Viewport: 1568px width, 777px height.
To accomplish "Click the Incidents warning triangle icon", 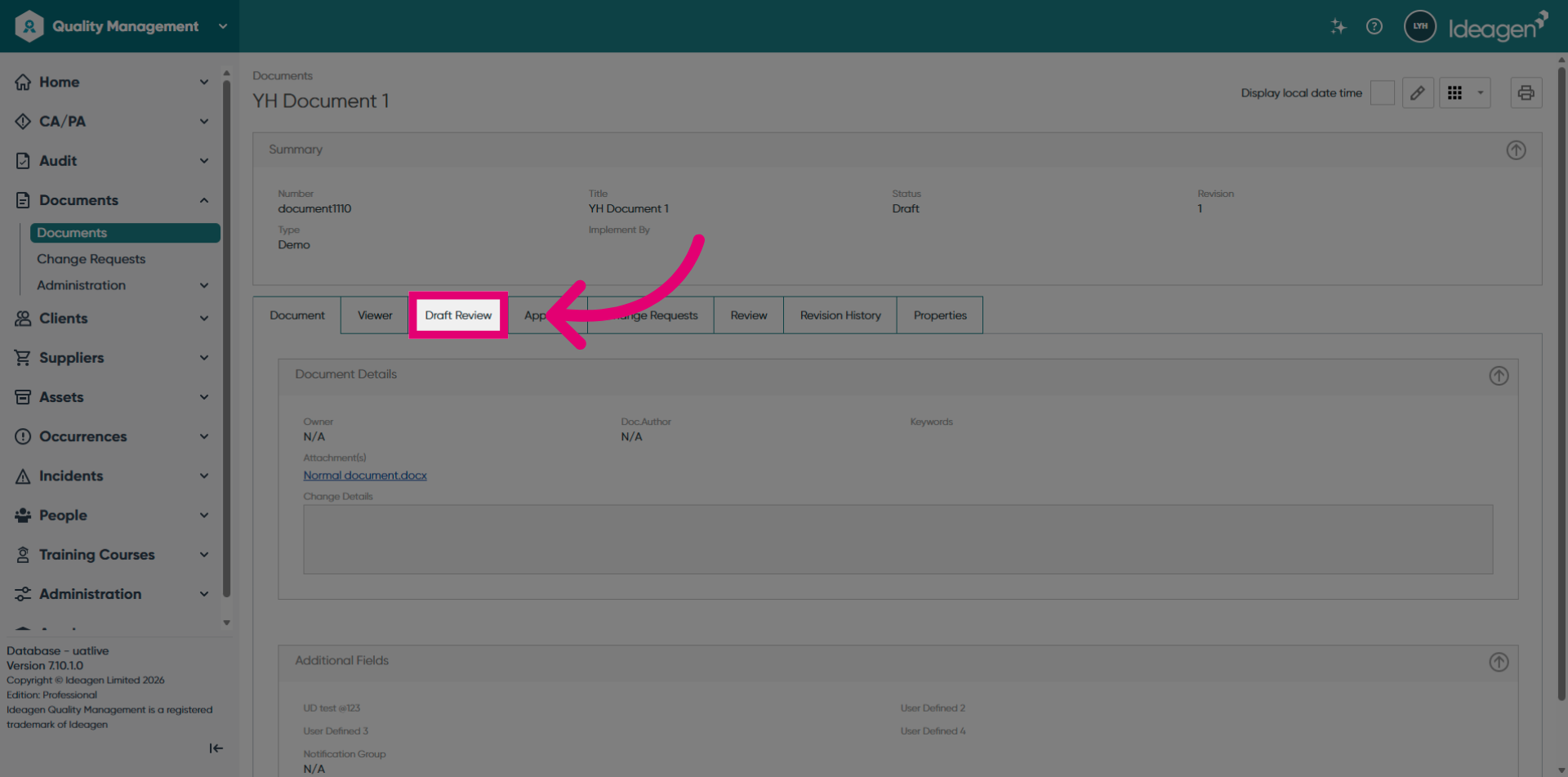I will point(23,476).
